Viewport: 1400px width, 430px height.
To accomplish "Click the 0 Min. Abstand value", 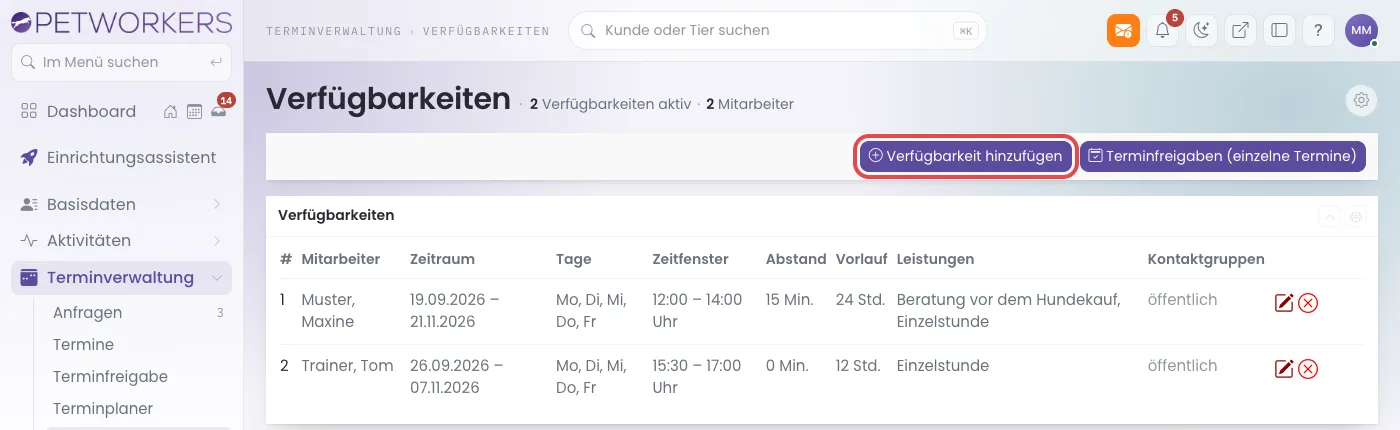I will click(787, 366).
